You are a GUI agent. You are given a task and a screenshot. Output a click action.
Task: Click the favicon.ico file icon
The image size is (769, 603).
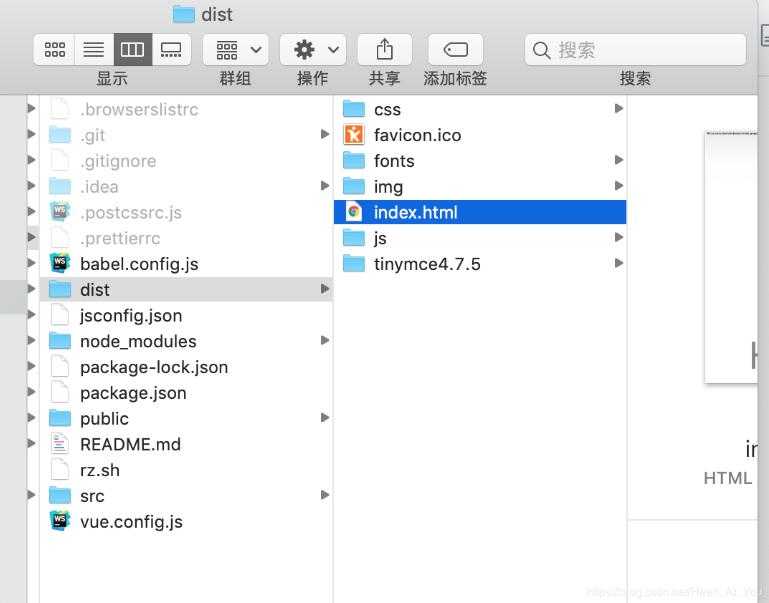(353, 135)
